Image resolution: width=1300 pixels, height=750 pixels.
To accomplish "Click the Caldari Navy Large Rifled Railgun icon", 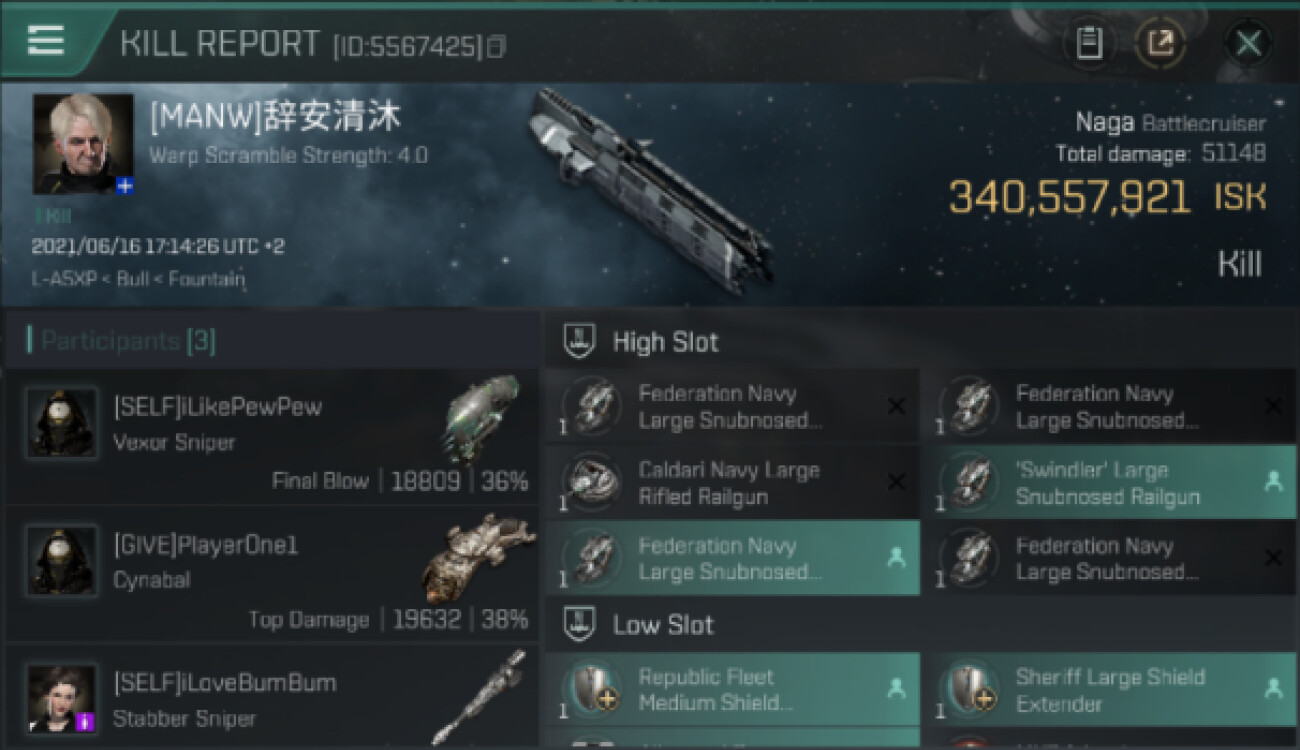I will [x=591, y=483].
